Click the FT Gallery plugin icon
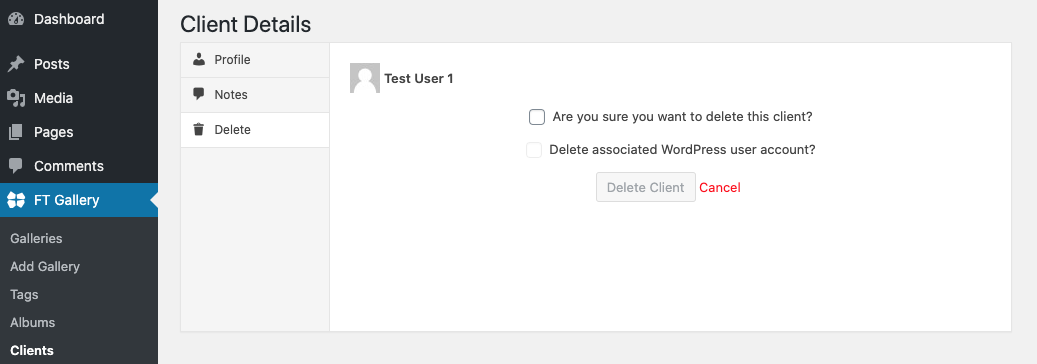This screenshot has height=364, width=1037. coord(16,200)
